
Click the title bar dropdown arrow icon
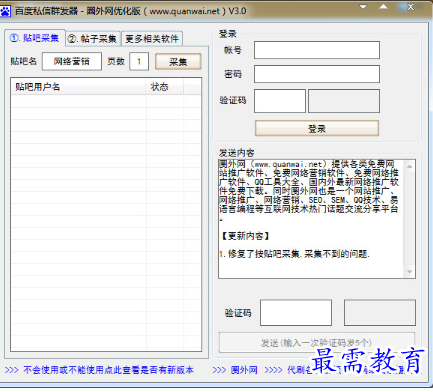tap(363, 7)
